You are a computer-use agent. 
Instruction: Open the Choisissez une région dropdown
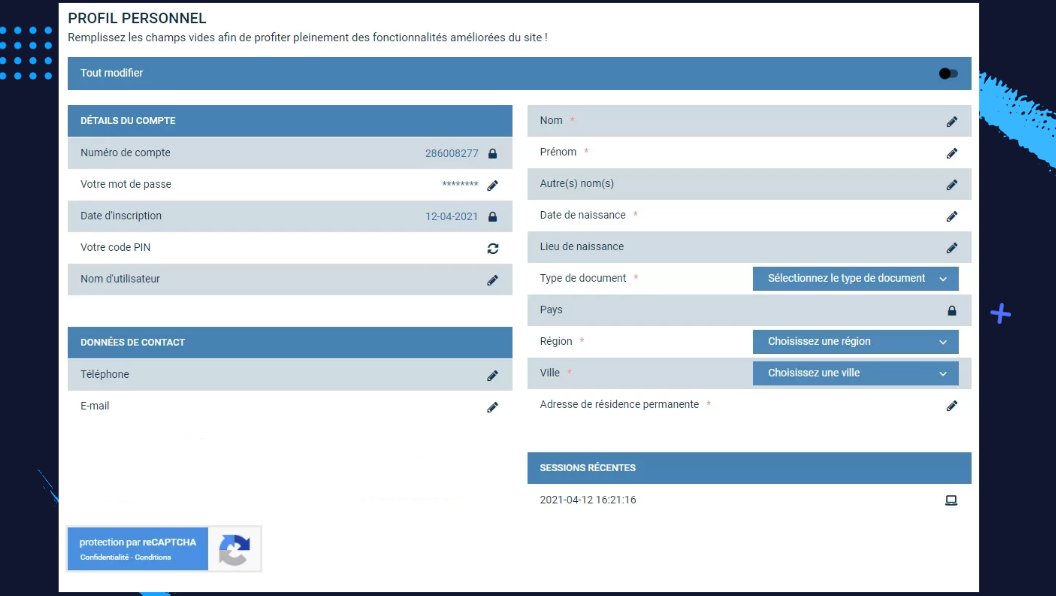[x=855, y=342]
